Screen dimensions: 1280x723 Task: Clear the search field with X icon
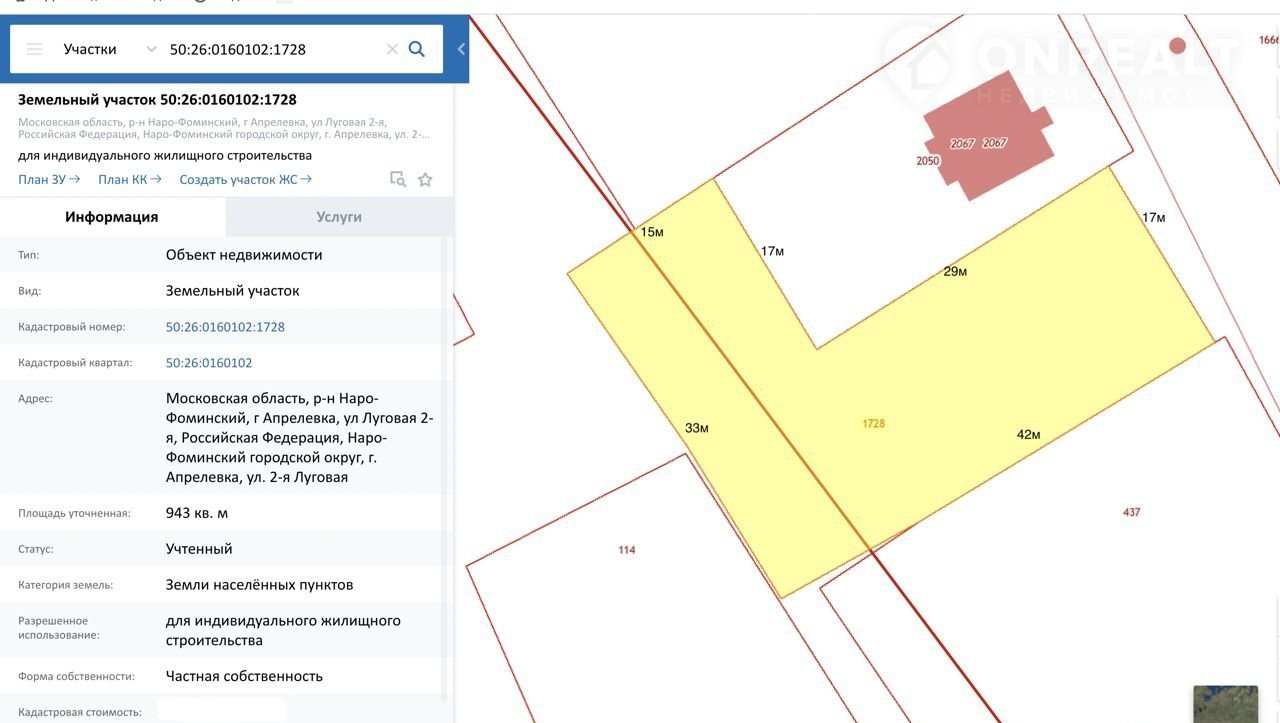392,49
